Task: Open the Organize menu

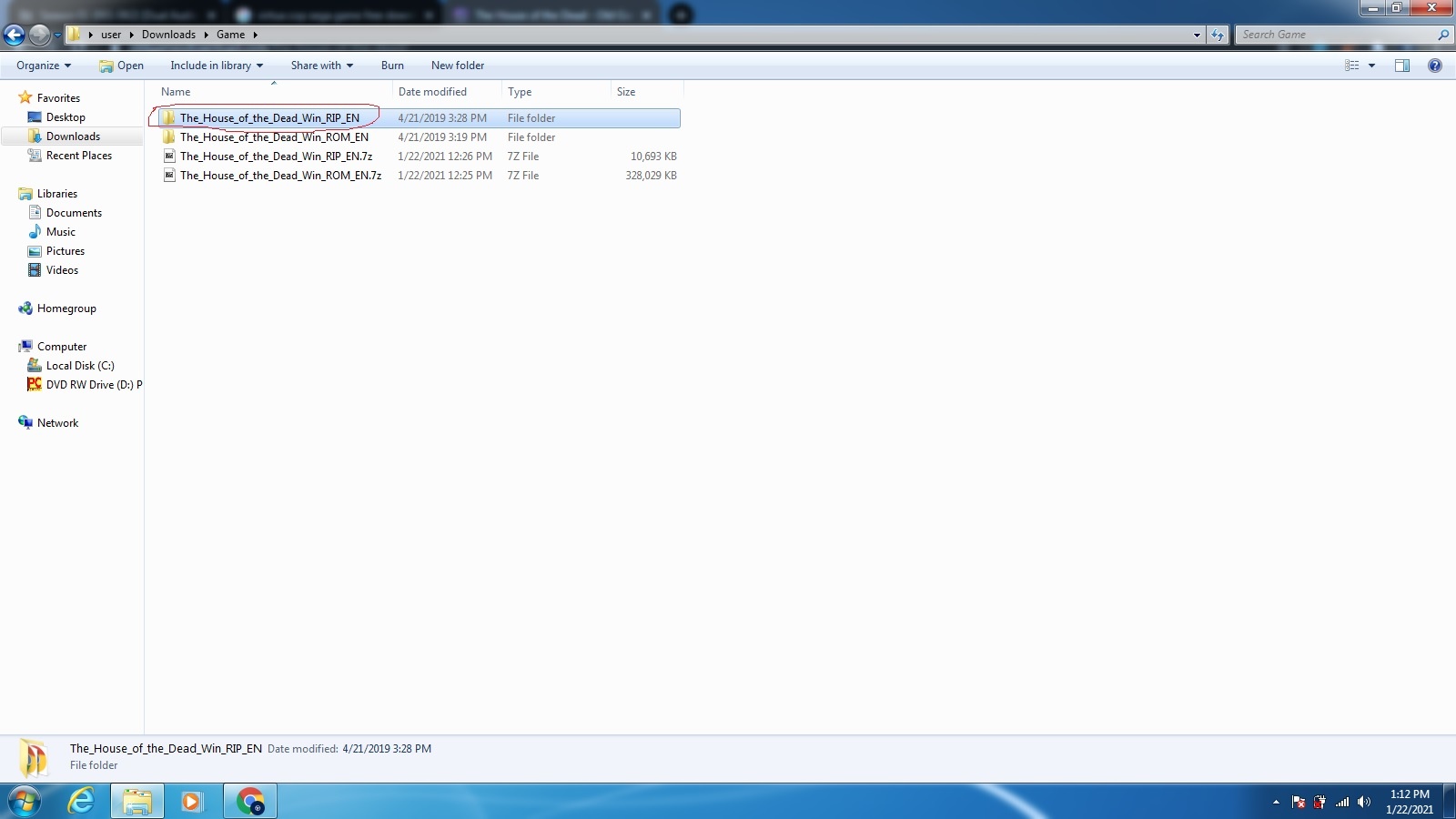Action: [x=44, y=66]
